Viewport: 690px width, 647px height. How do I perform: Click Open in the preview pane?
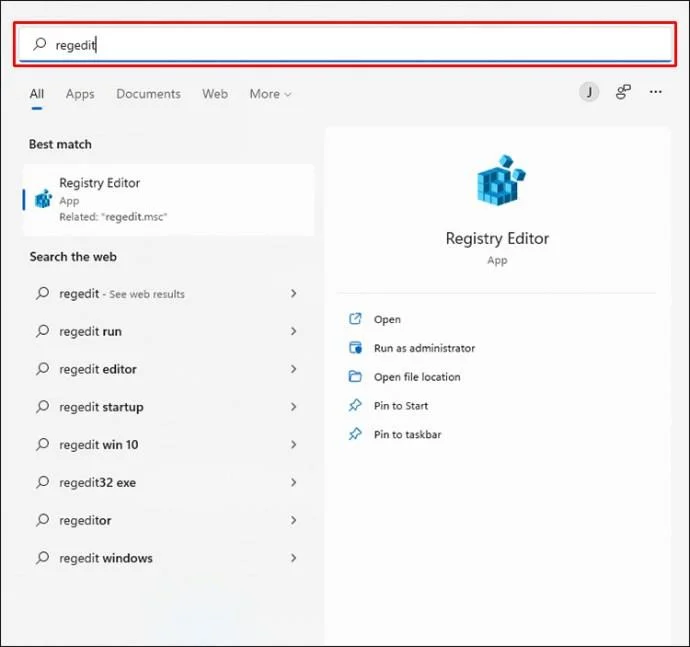tap(387, 319)
